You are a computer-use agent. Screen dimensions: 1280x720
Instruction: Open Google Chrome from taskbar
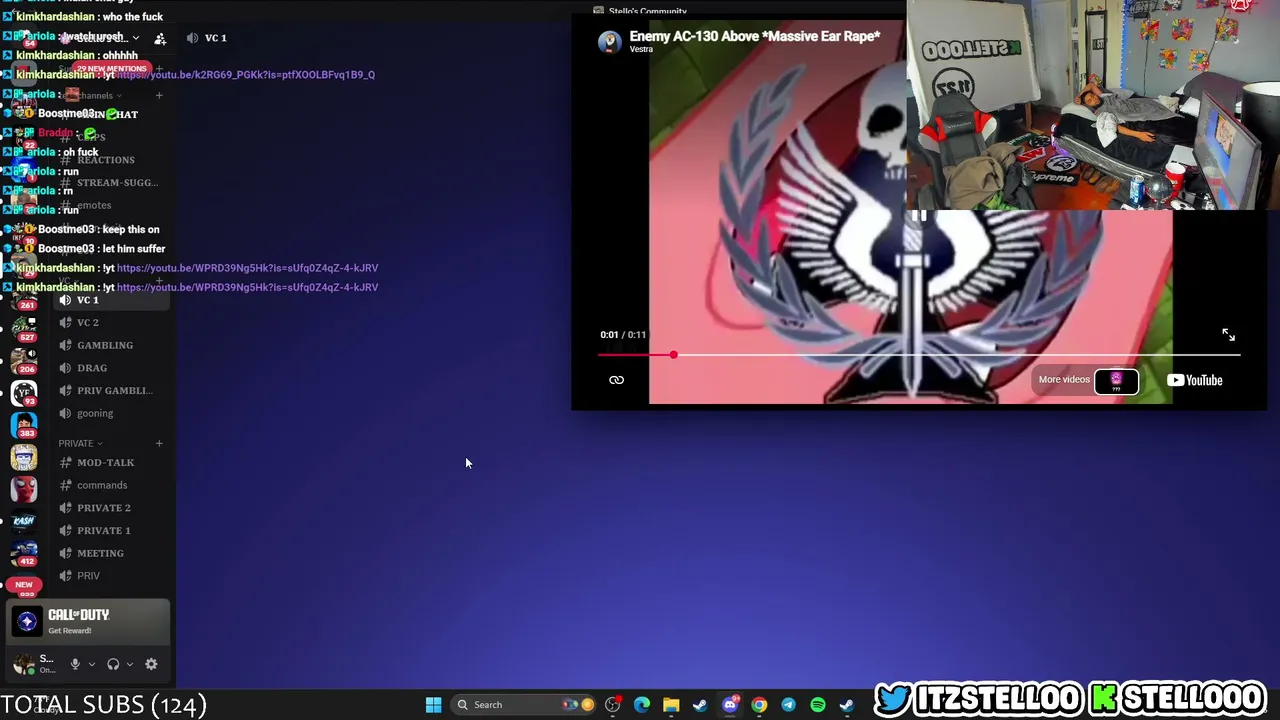759,705
